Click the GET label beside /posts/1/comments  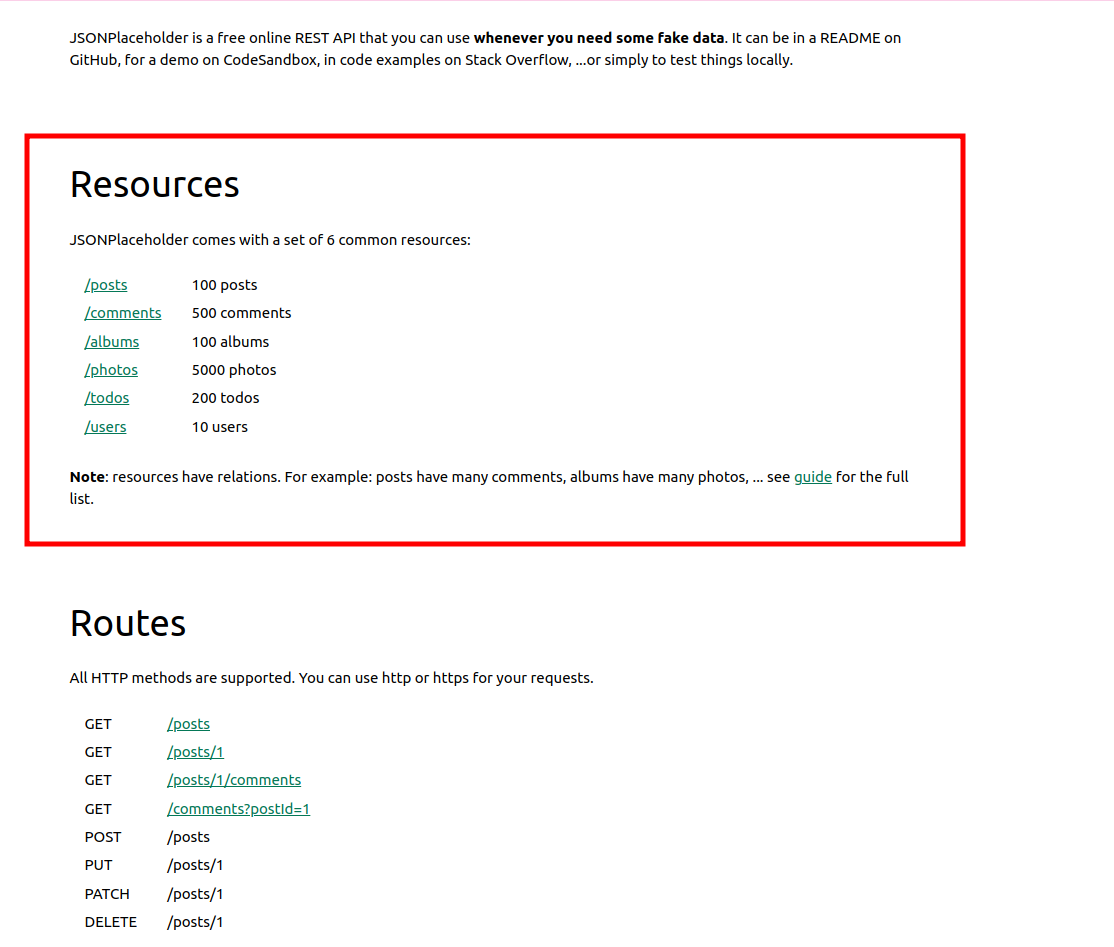[x=98, y=780]
